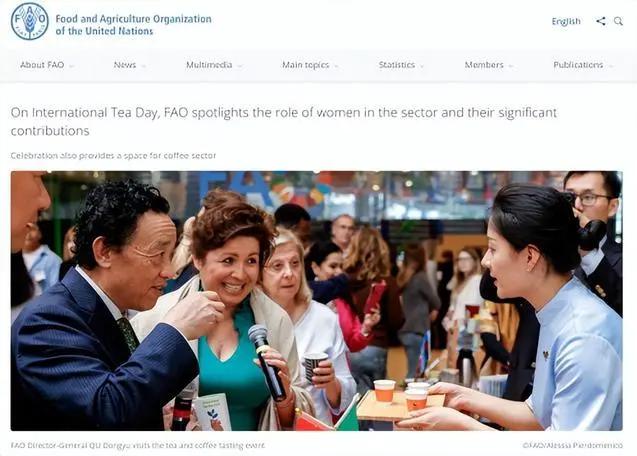The width and height of the screenshot is (637, 456).
Task: Open the Multimedia menu
Action: pos(209,65)
